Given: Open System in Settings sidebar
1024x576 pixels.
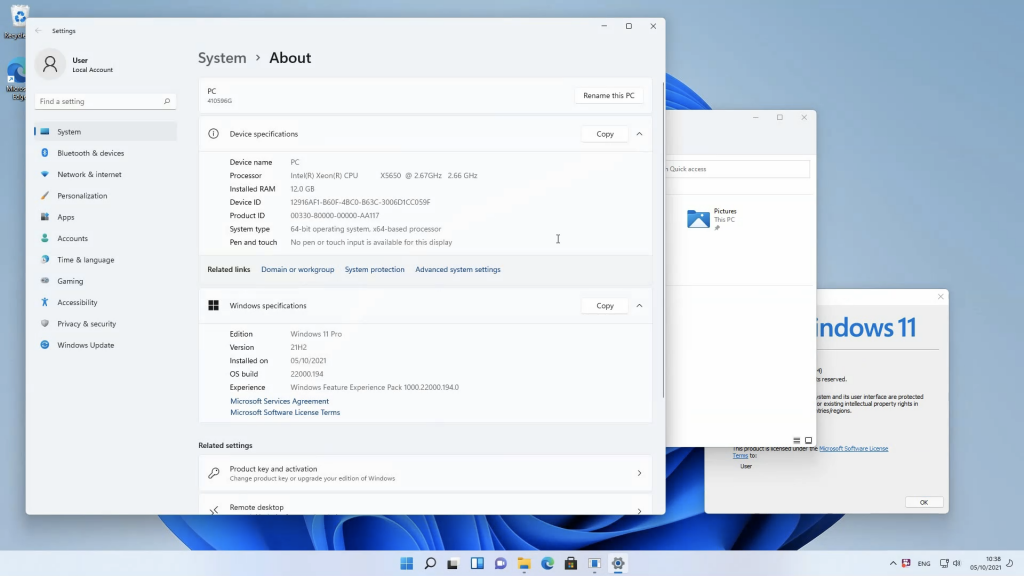Looking at the screenshot, I should 105,131.
